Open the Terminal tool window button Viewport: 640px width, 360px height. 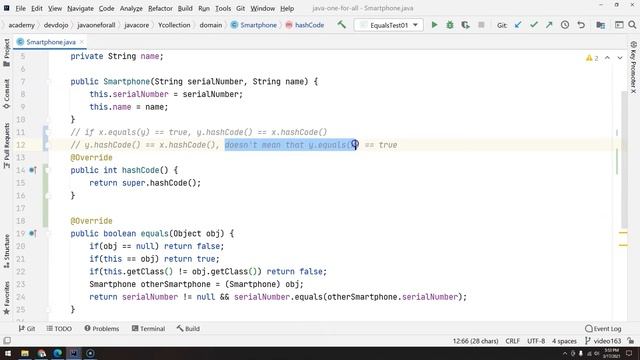click(x=148, y=329)
